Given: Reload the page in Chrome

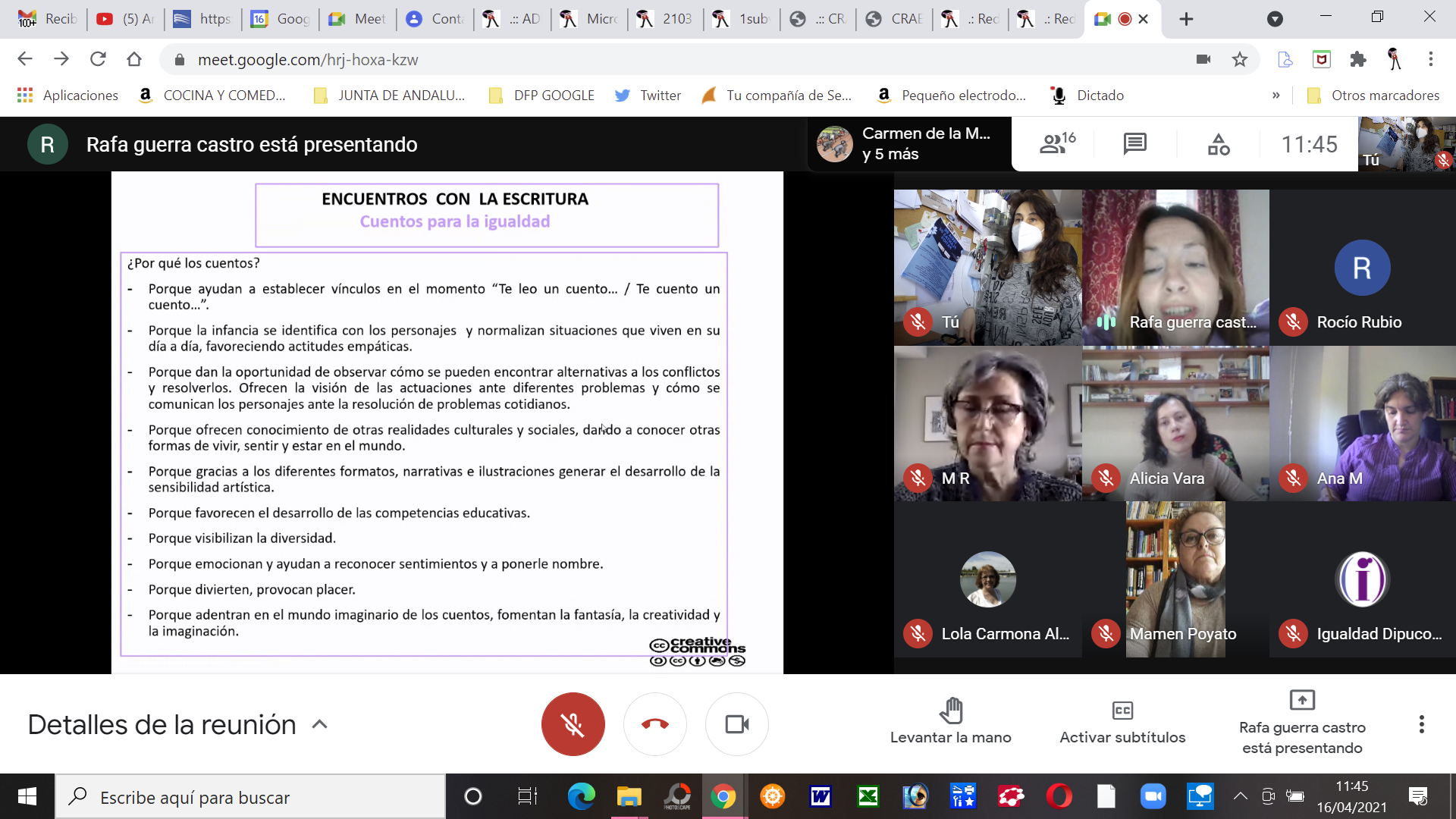Looking at the screenshot, I should point(98,59).
